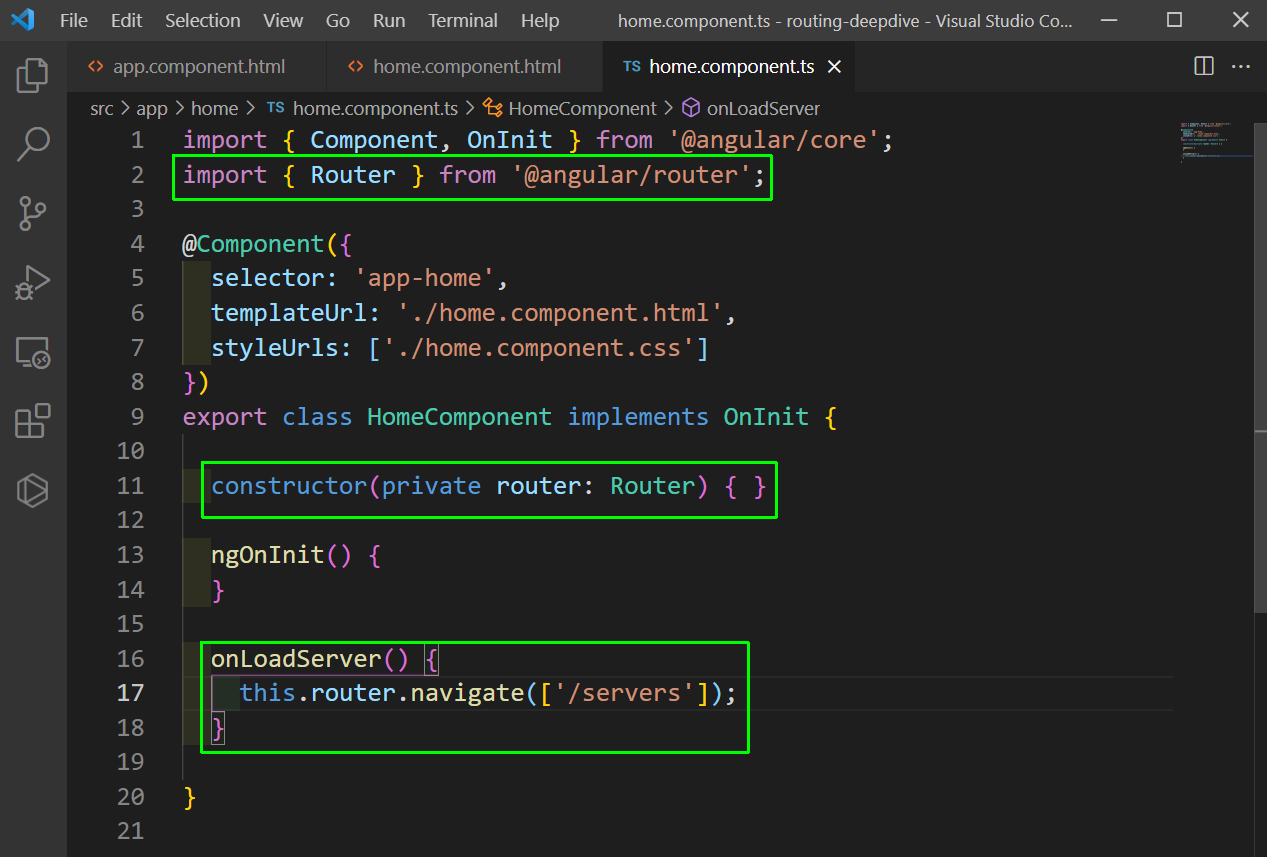Click the 'onLoadServer()' method name on line 16

(310, 659)
